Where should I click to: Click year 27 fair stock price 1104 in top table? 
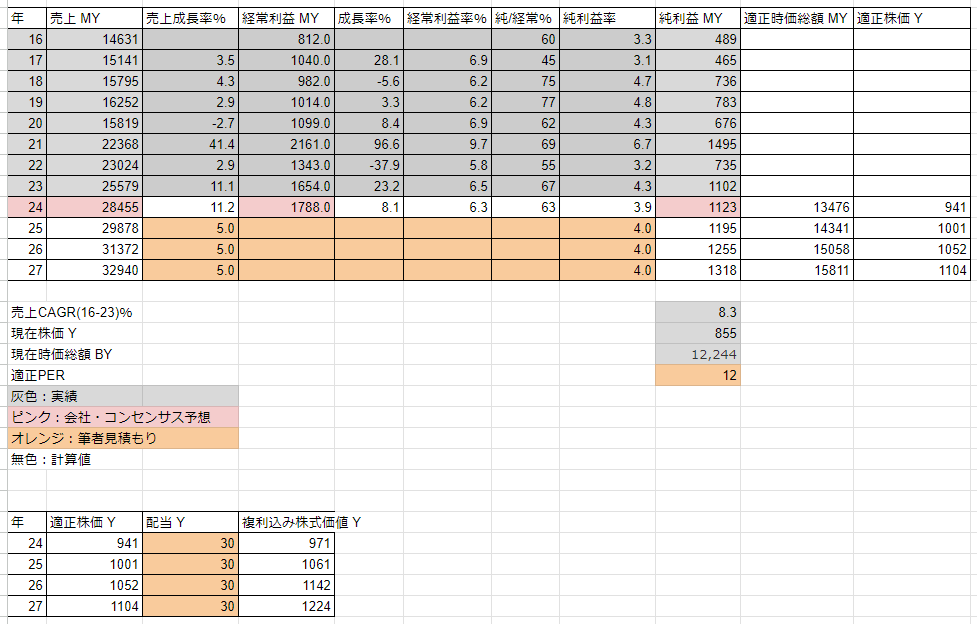(912, 270)
